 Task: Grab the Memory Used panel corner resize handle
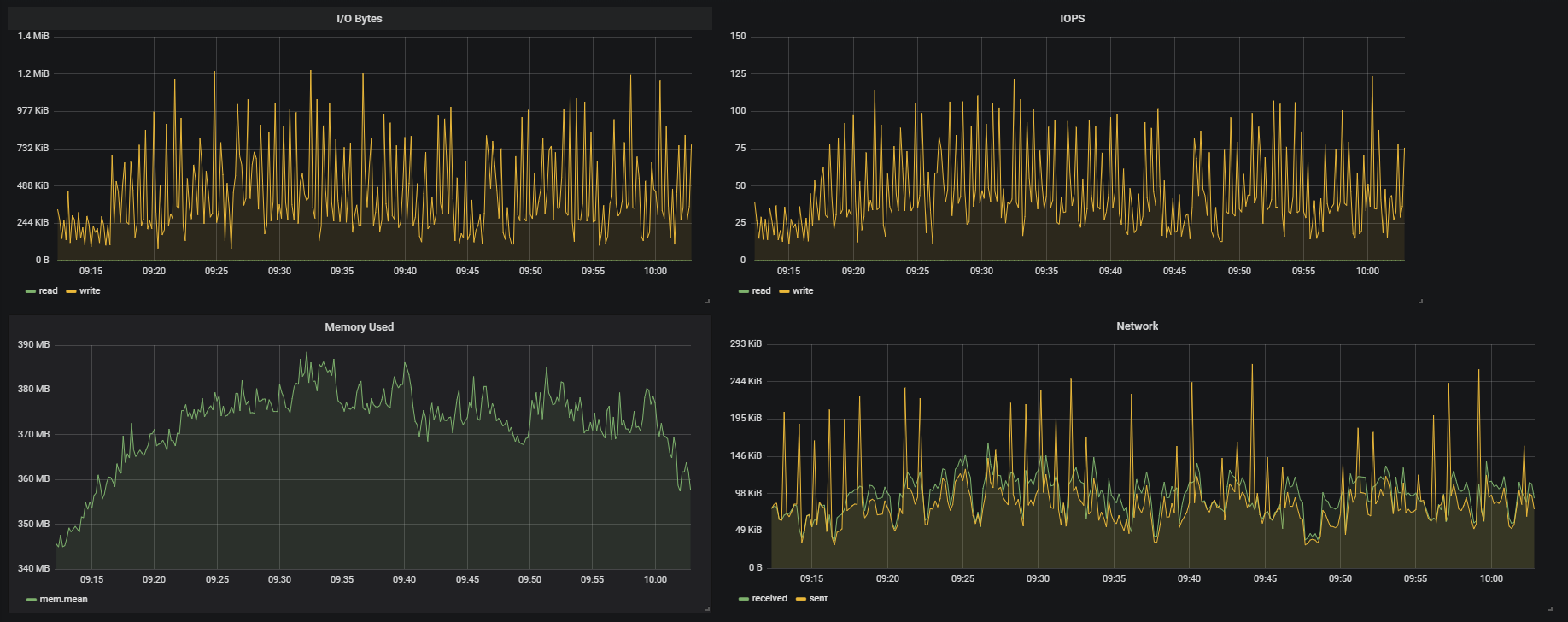tap(707, 608)
